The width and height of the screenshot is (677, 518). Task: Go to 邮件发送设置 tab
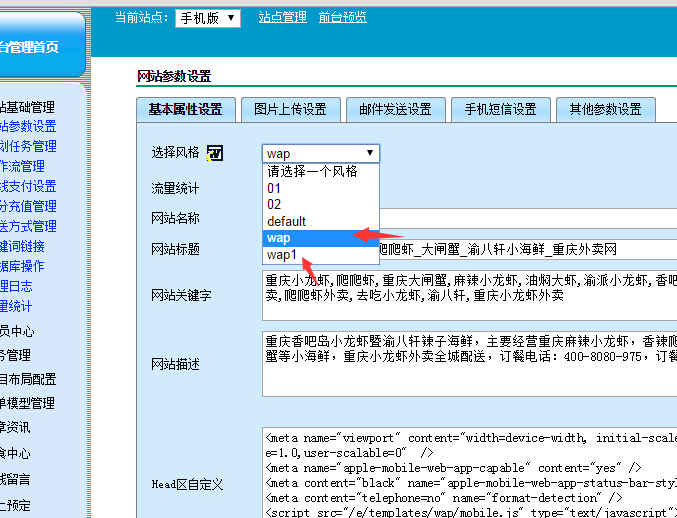(x=395, y=110)
